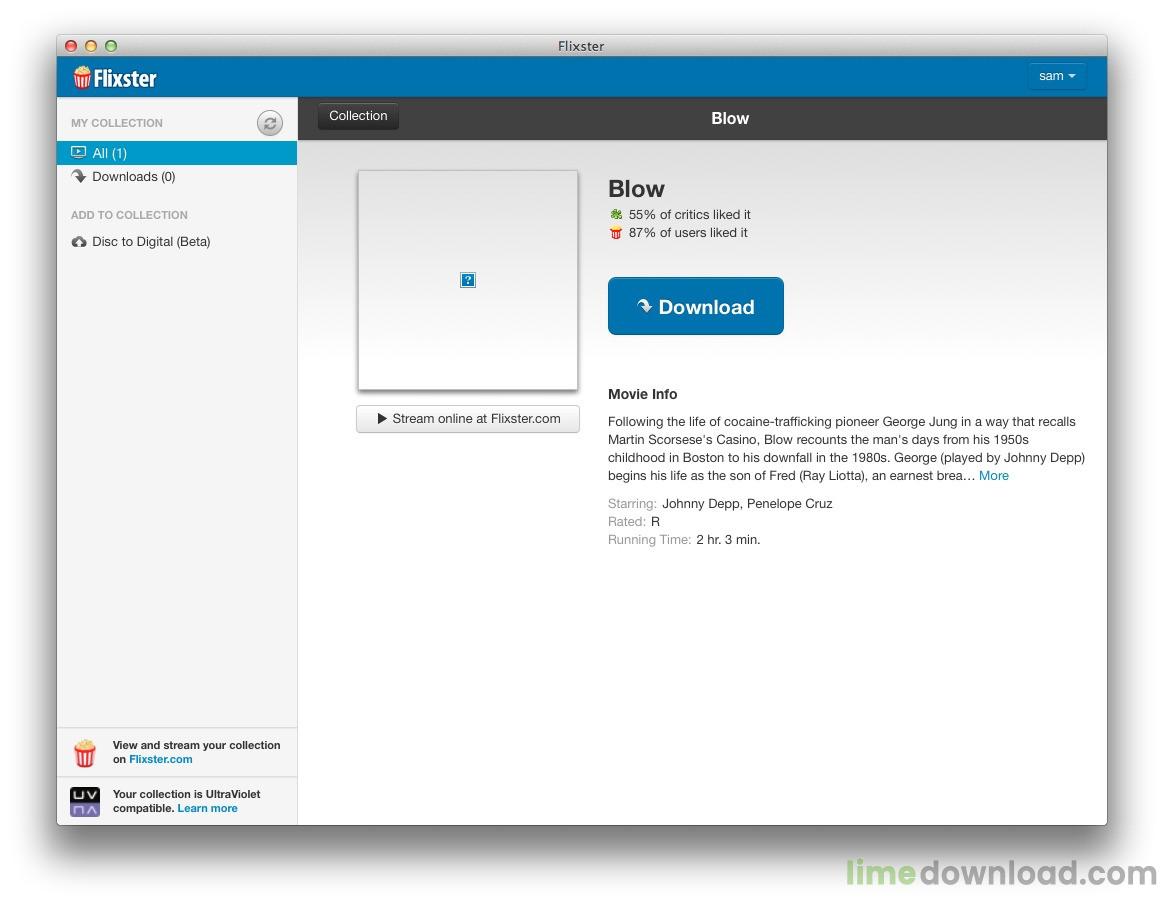Go back with the Collection button

coord(358,116)
